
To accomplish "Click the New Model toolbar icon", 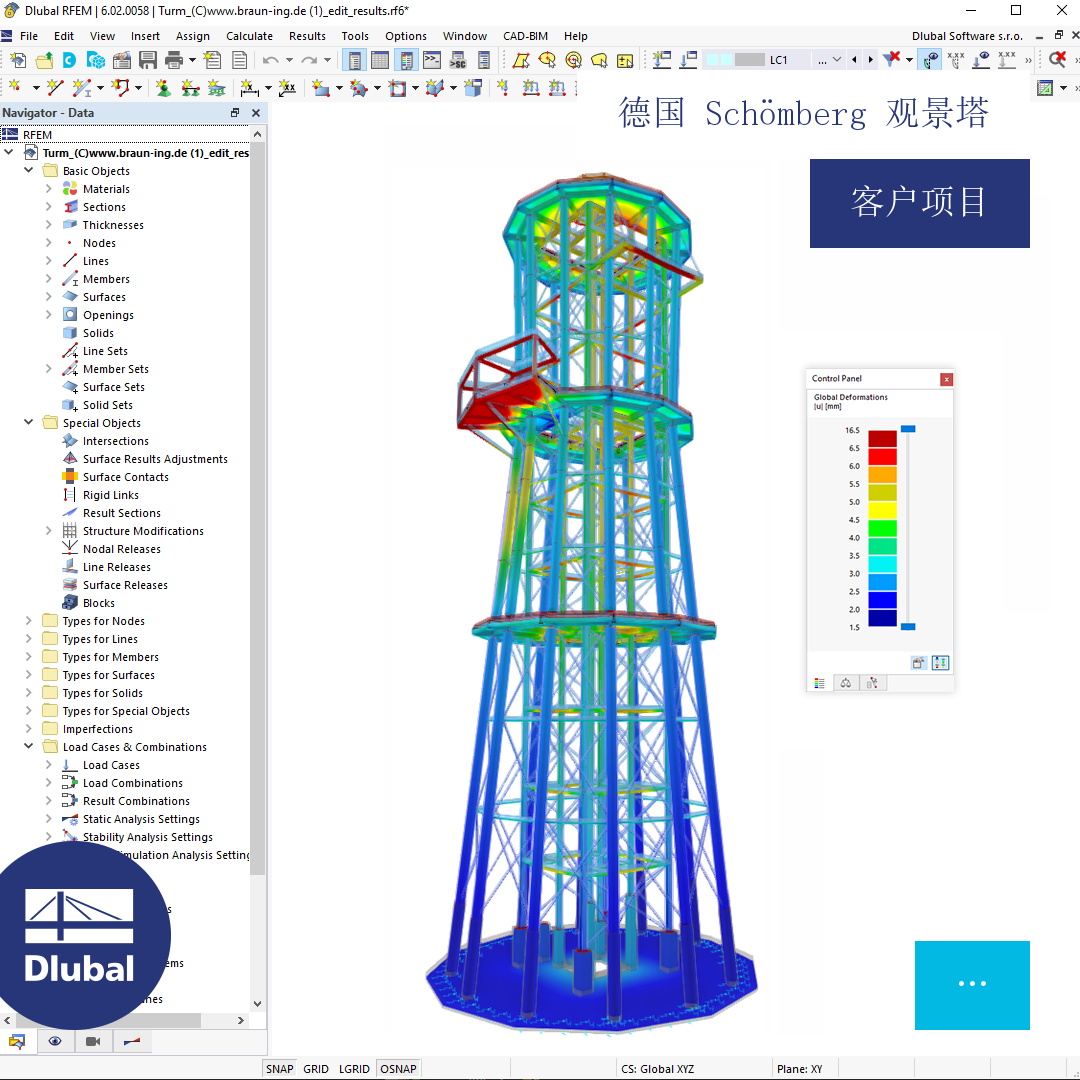I will tap(18, 61).
